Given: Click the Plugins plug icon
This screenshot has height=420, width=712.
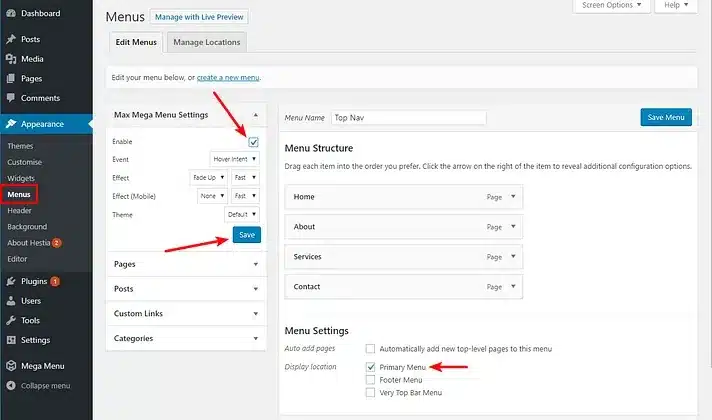Looking at the screenshot, I should coord(10,282).
